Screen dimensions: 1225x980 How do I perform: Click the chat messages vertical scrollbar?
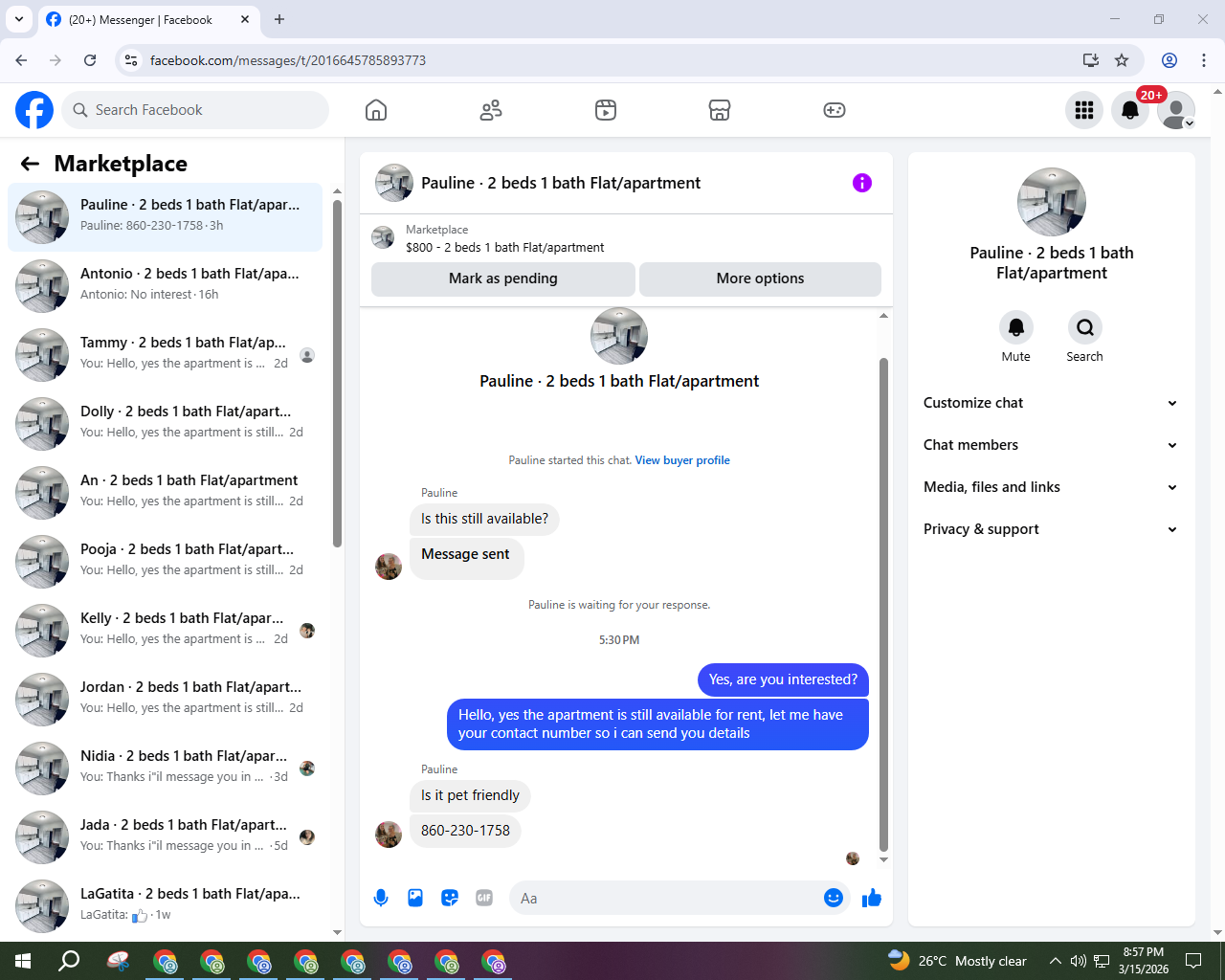[883, 605]
